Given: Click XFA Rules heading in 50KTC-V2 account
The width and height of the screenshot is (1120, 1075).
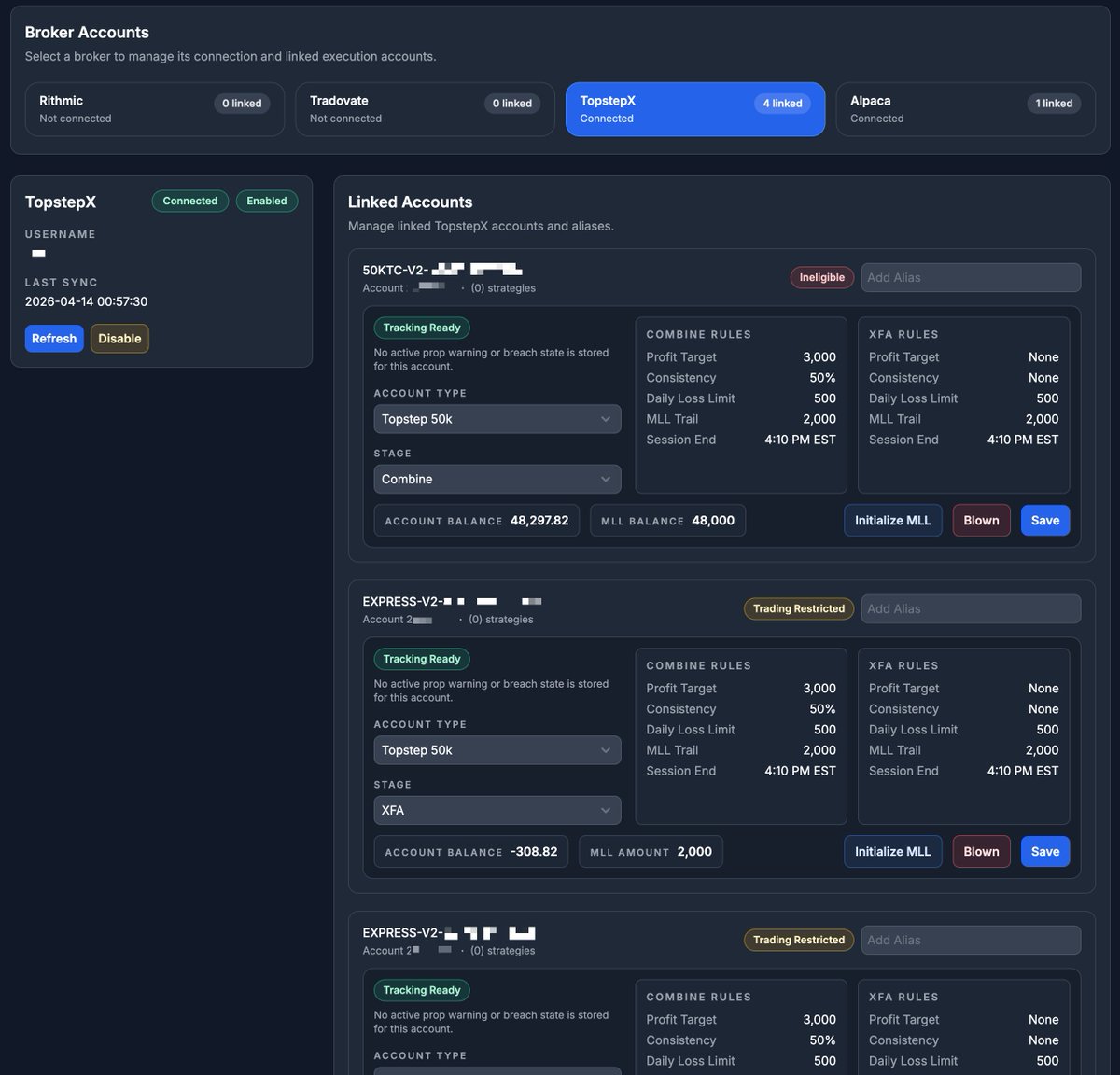Looking at the screenshot, I should (x=903, y=334).
